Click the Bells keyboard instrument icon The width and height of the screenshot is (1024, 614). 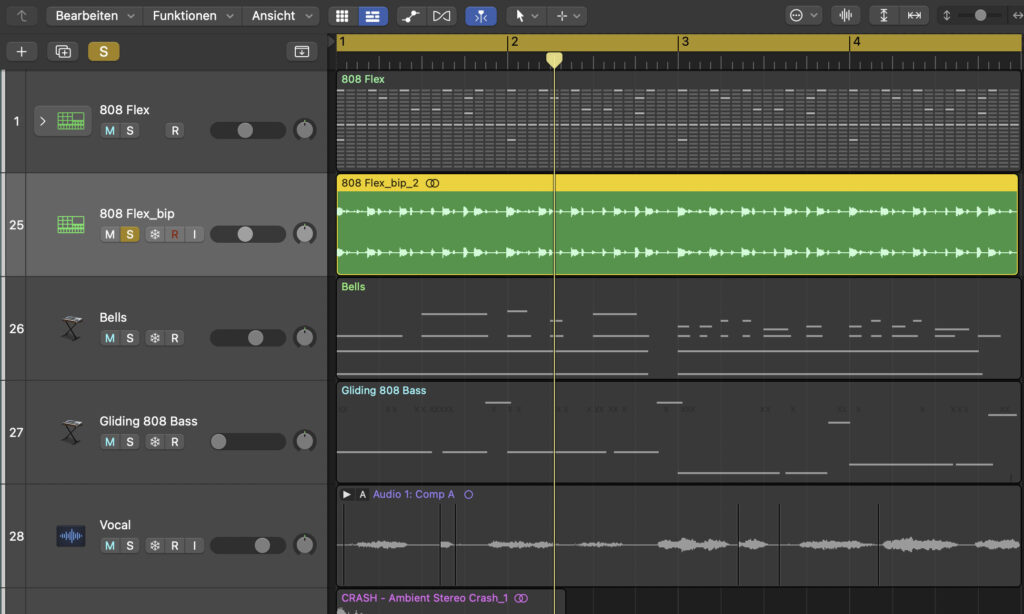[x=71, y=328]
